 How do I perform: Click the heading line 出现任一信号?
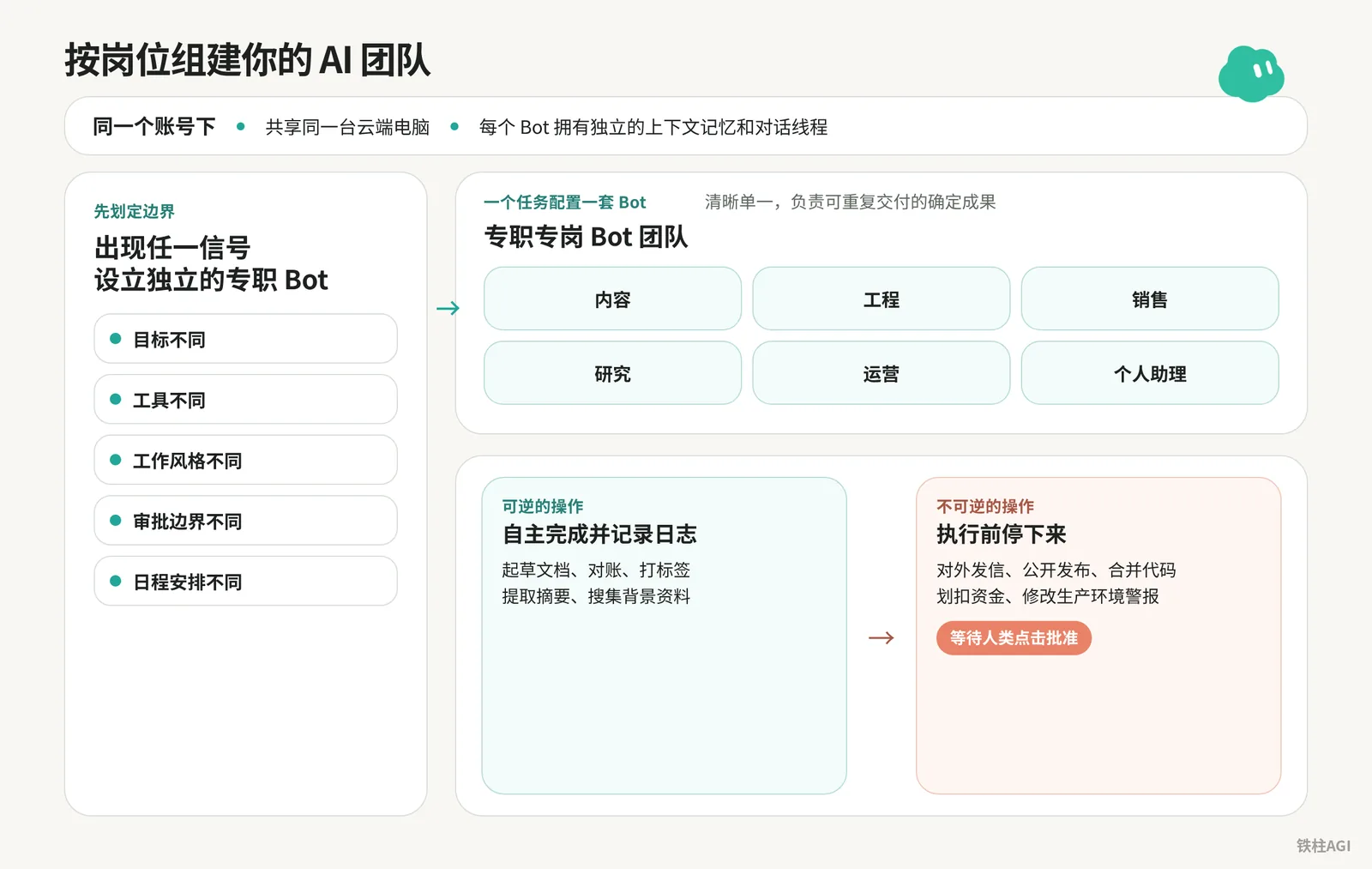(172, 248)
